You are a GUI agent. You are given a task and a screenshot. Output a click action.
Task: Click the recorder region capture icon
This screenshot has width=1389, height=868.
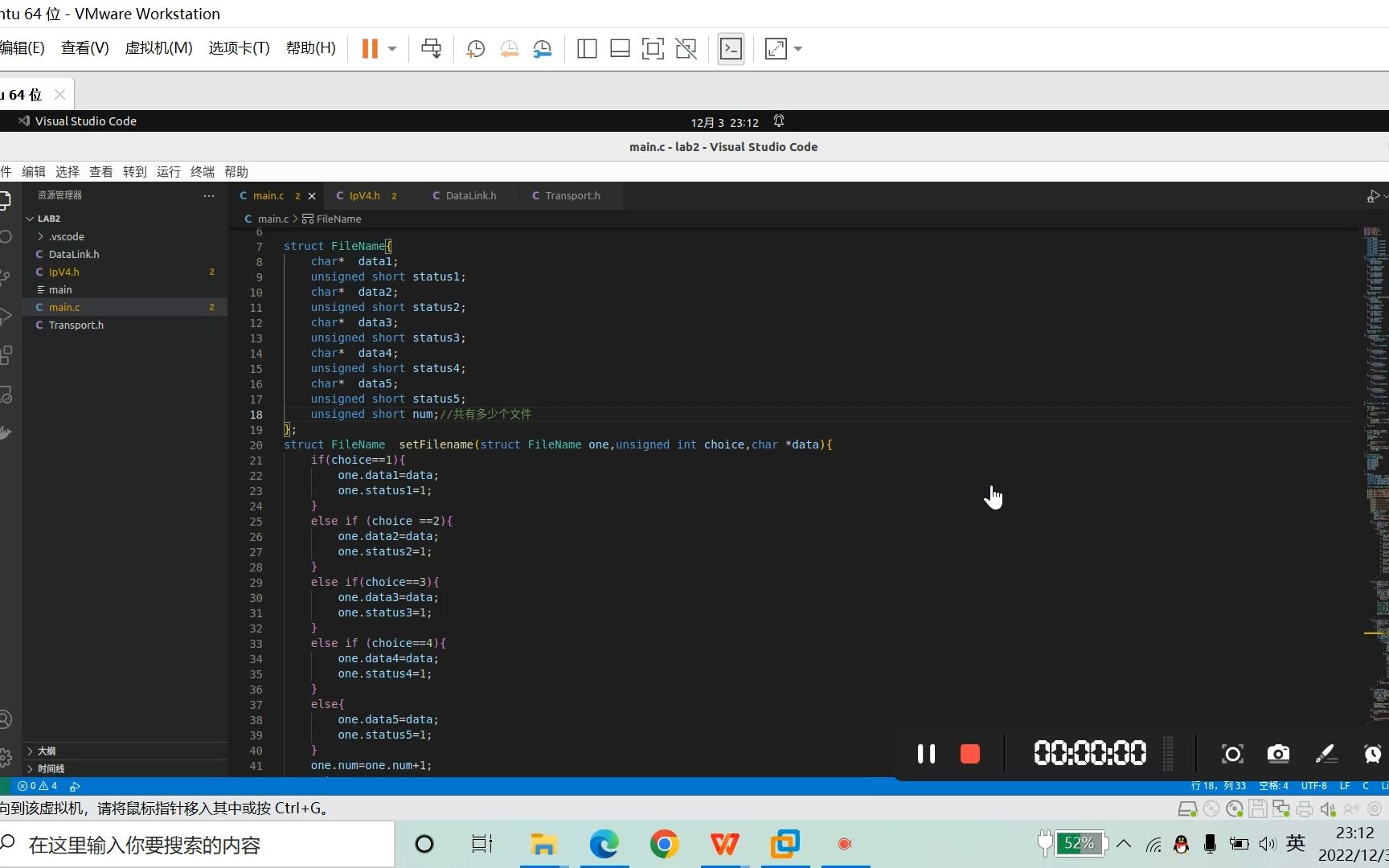coord(1232,754)
